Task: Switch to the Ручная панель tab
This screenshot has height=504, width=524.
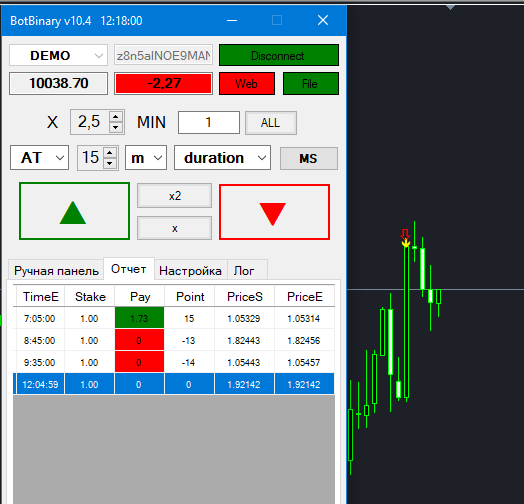Action: tap(56, 270)
